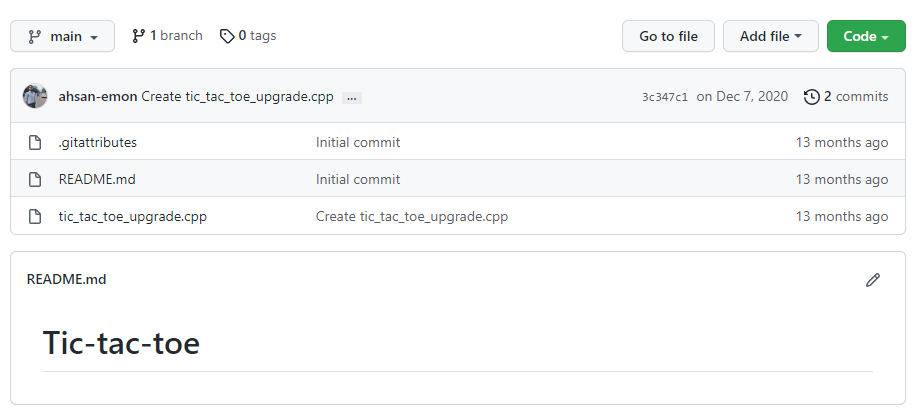Screen dimensions: 916x419
Task: Click the file icon beside README.md row
Action: (x=35, y=180)
